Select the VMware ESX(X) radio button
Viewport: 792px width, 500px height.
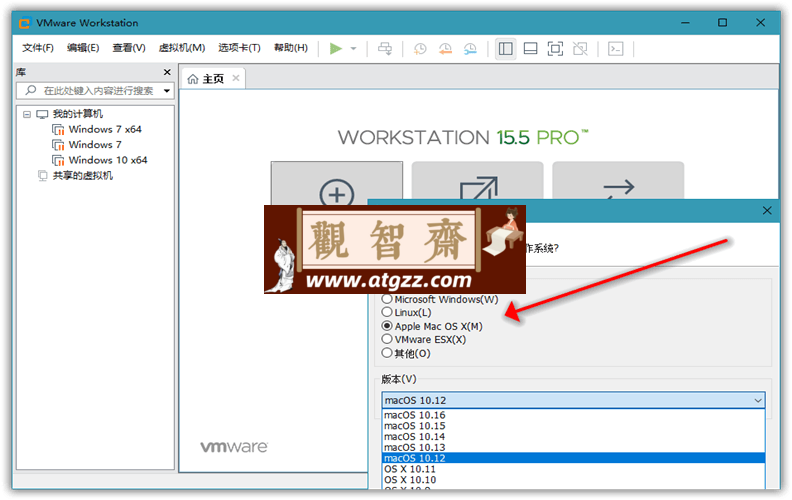tap(387, 339)
